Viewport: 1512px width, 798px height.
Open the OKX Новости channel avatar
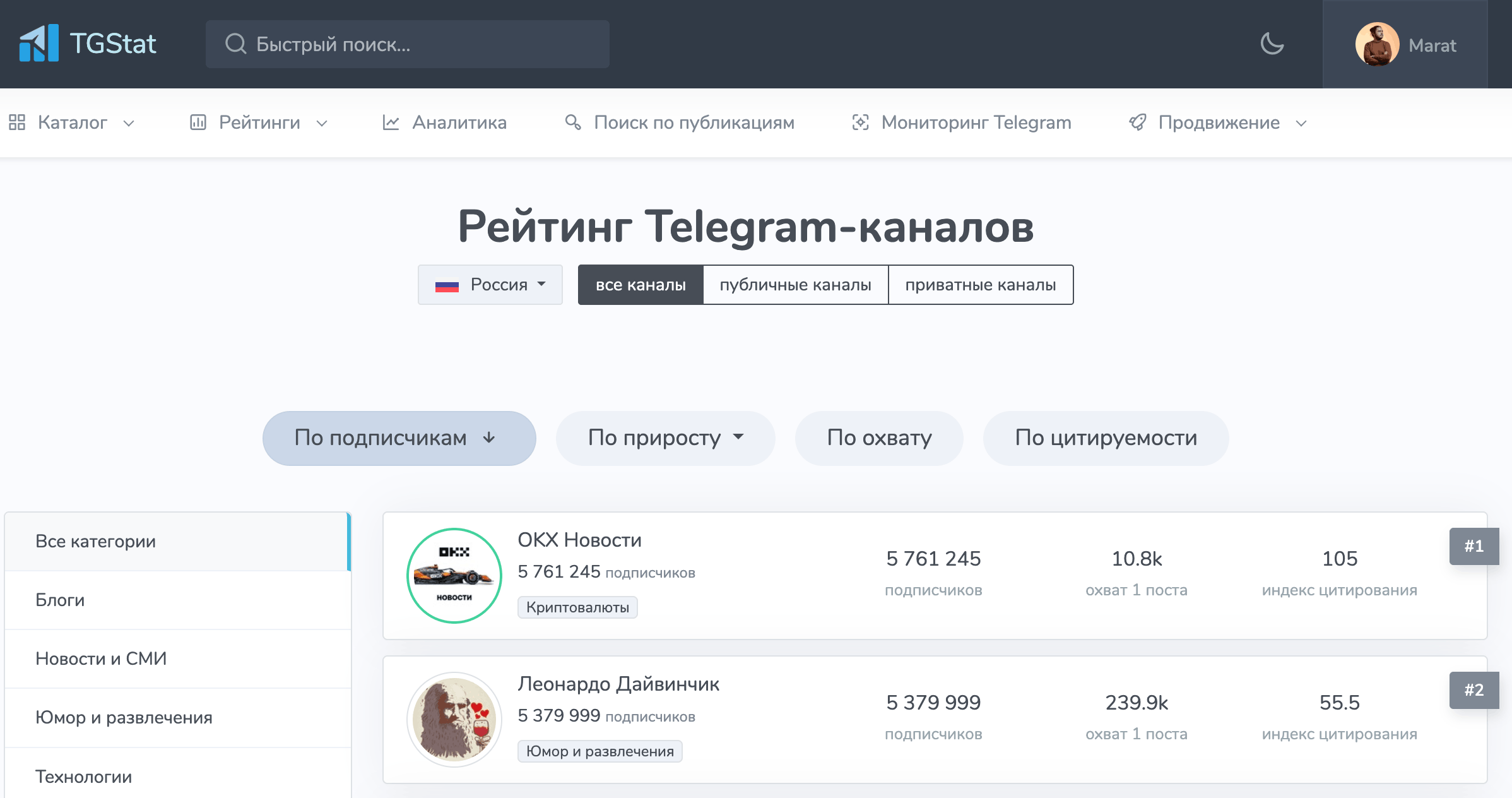point(454,576)
